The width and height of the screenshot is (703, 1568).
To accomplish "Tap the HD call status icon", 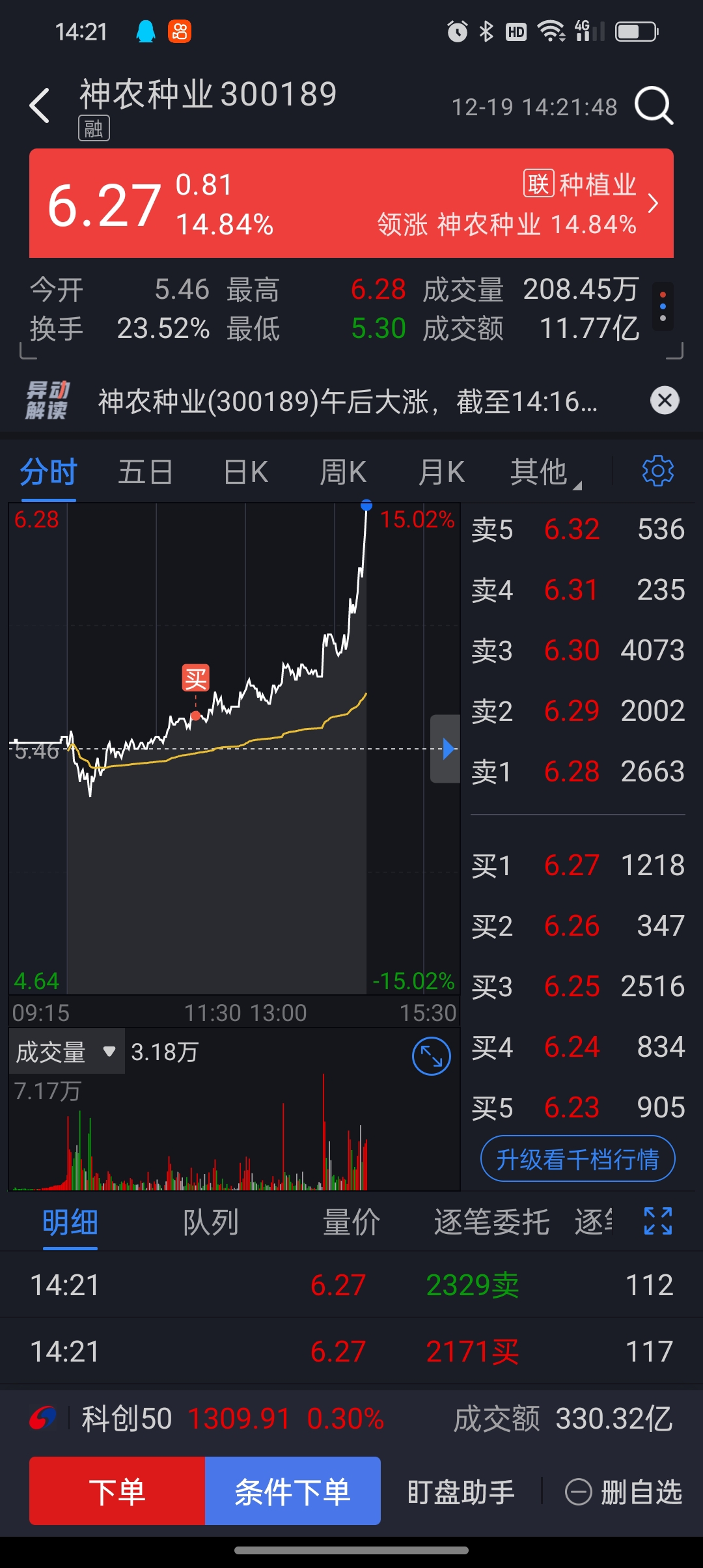I will tap(516, 31).
